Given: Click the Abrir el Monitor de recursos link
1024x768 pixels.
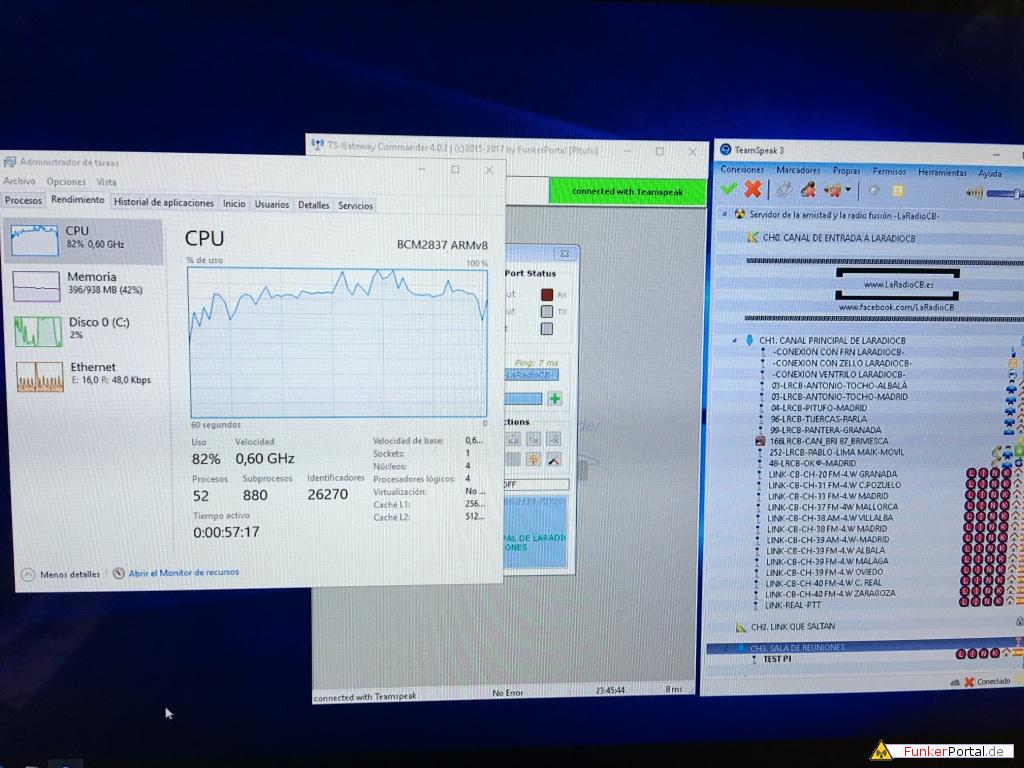Looking at the screenshot, I should click(183, 573).
